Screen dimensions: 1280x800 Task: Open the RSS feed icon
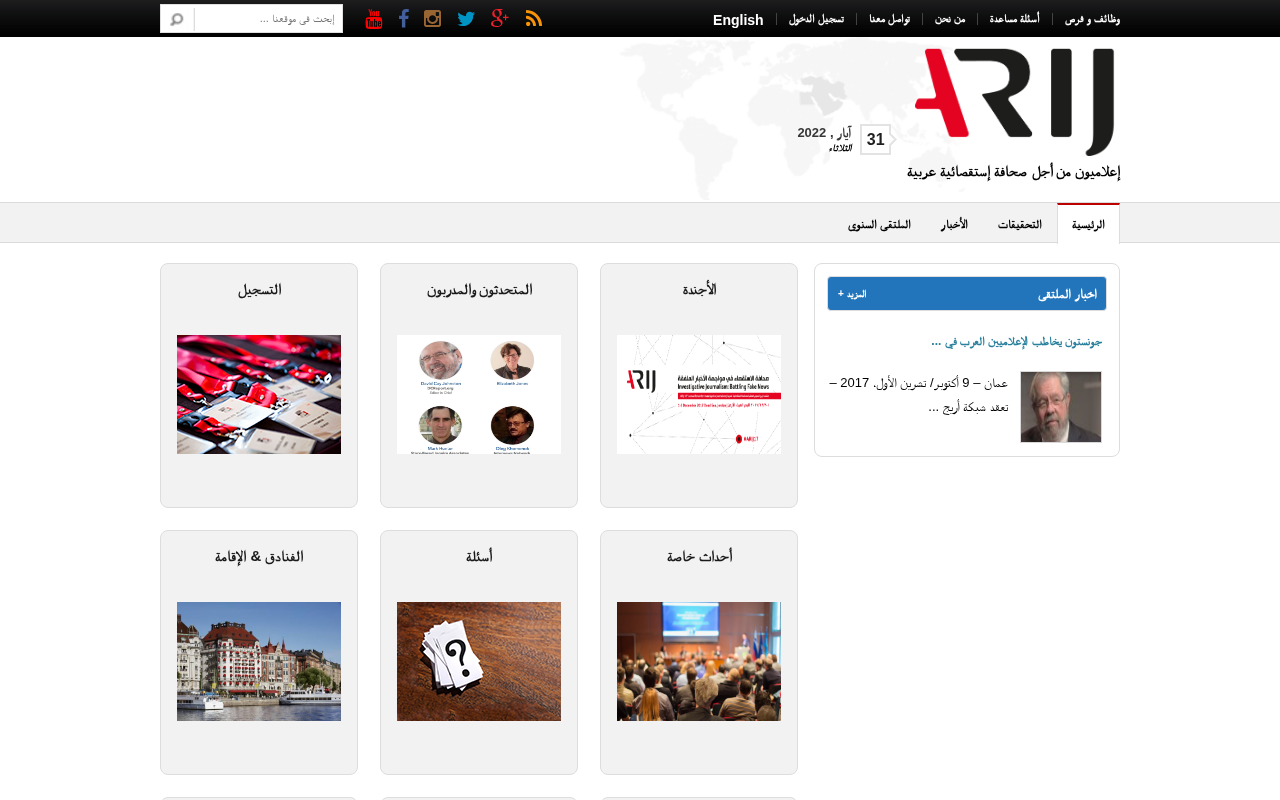click(x=534, y=18)
